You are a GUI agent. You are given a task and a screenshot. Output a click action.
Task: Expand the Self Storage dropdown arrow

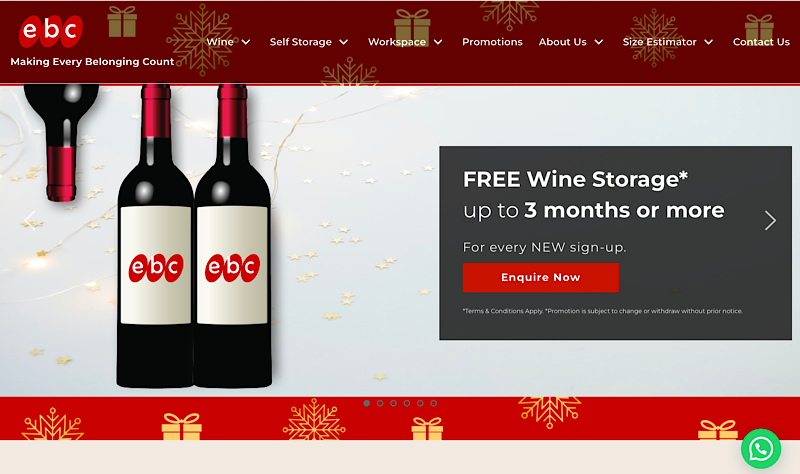click(x=344, y=42)
